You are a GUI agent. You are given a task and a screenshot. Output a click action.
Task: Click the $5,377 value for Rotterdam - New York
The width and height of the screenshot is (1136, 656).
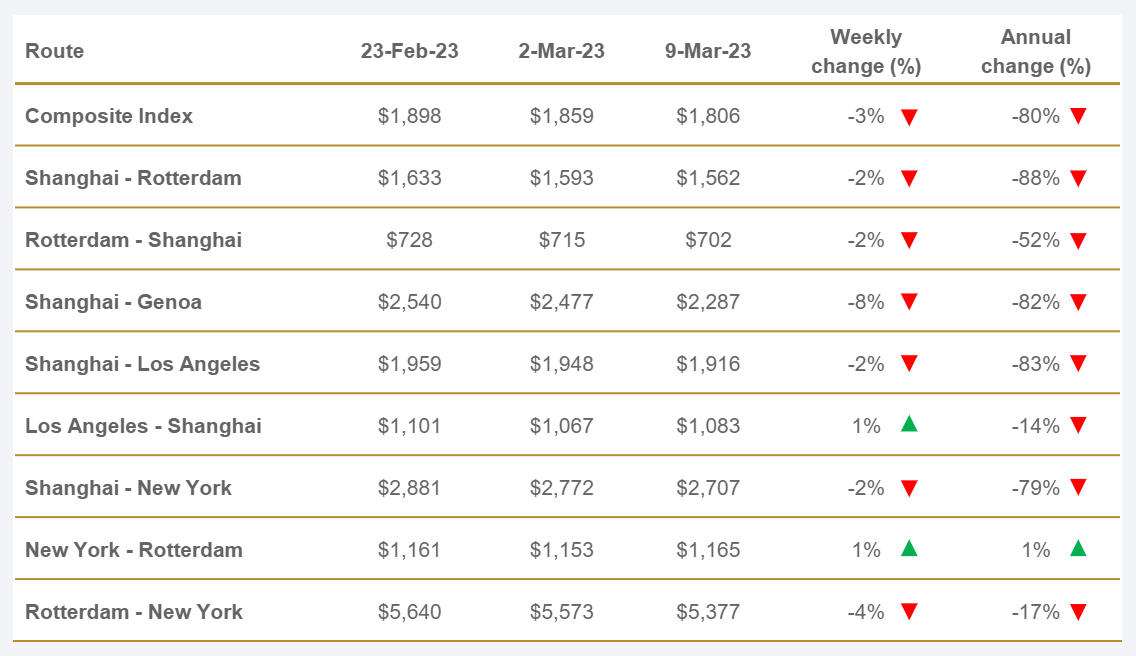pos(708,612)
